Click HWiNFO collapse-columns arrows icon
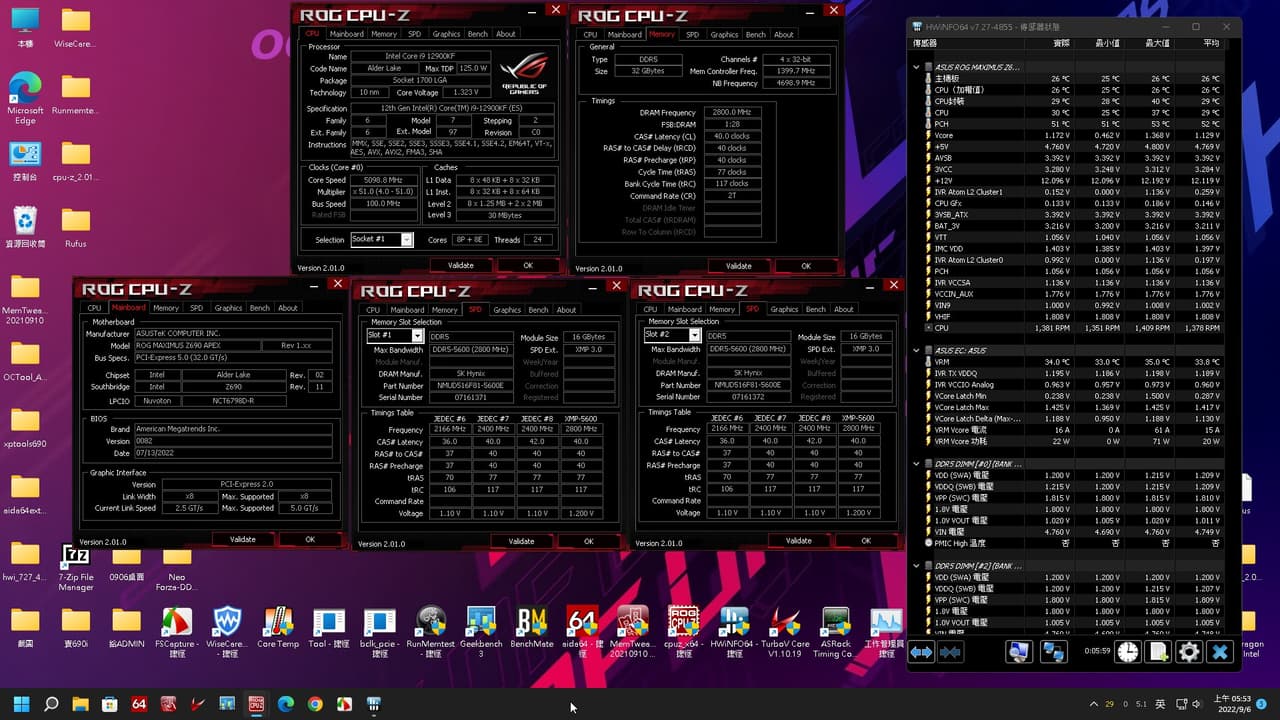This screenshot has height=720, width=1280. (950, 652)
